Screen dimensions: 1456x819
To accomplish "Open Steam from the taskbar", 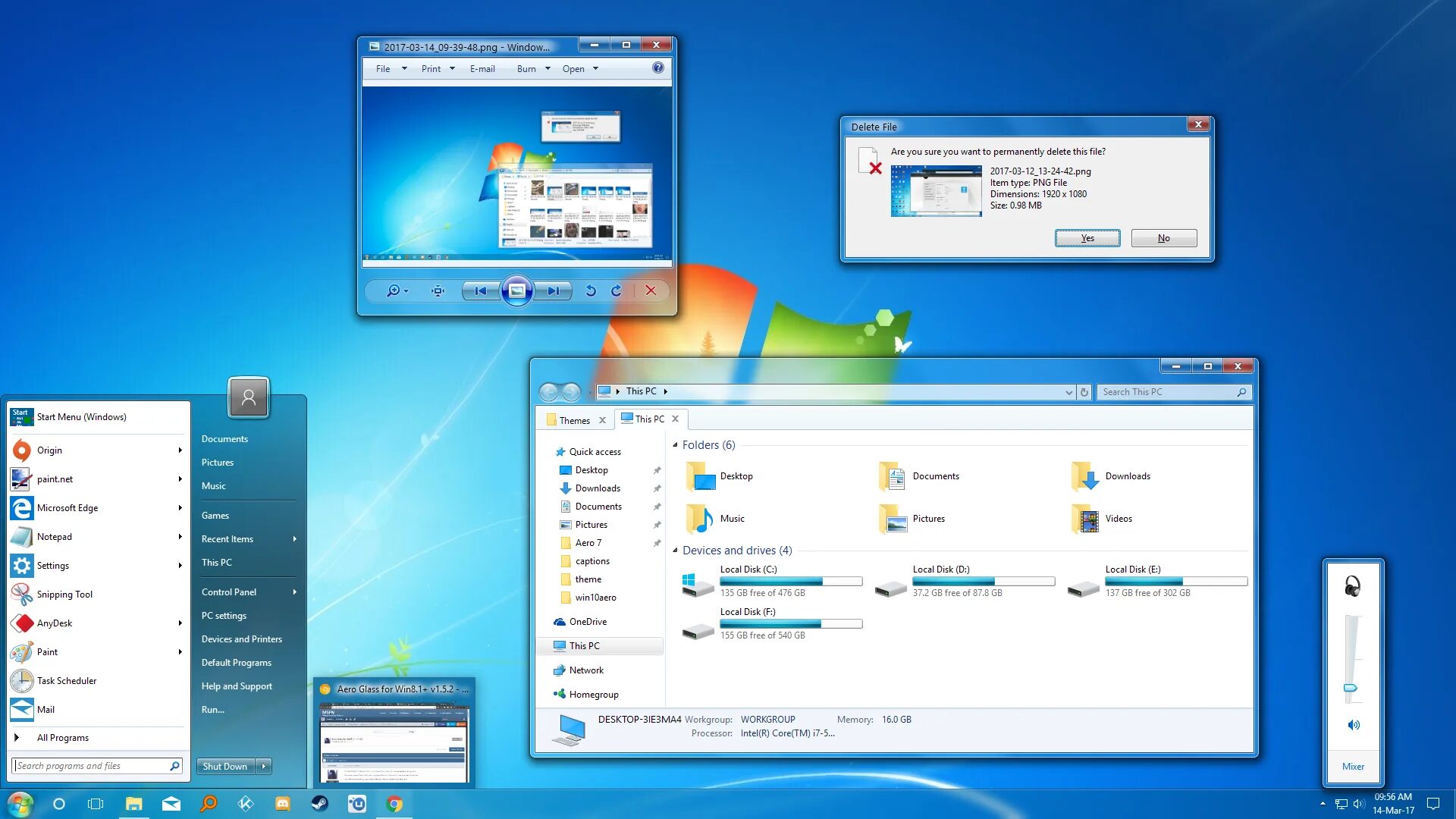I will click(320, 804).
